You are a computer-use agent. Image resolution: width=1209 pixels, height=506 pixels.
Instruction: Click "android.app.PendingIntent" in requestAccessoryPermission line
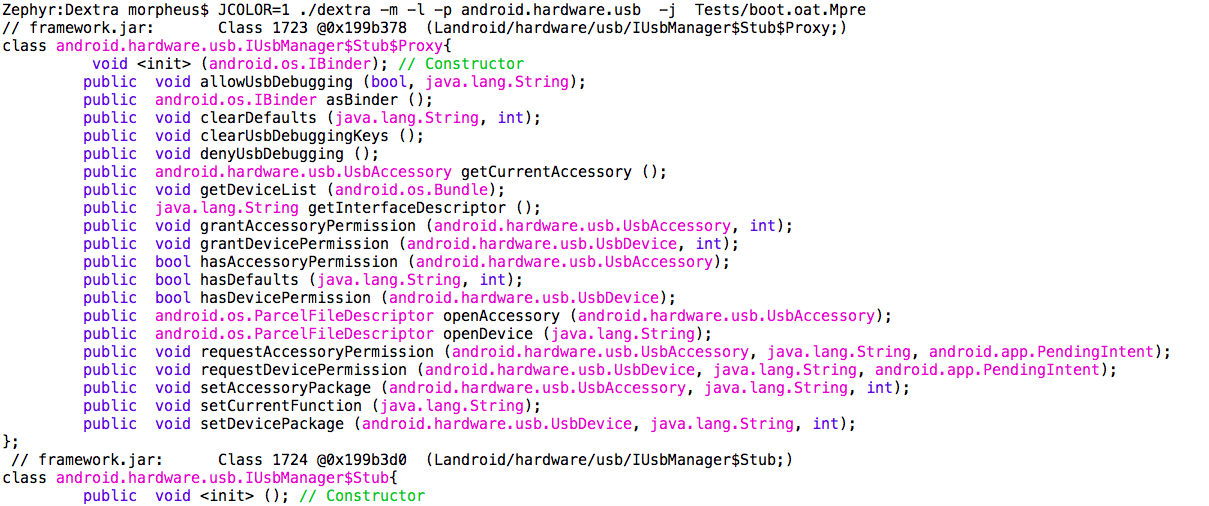(1042, 352)
